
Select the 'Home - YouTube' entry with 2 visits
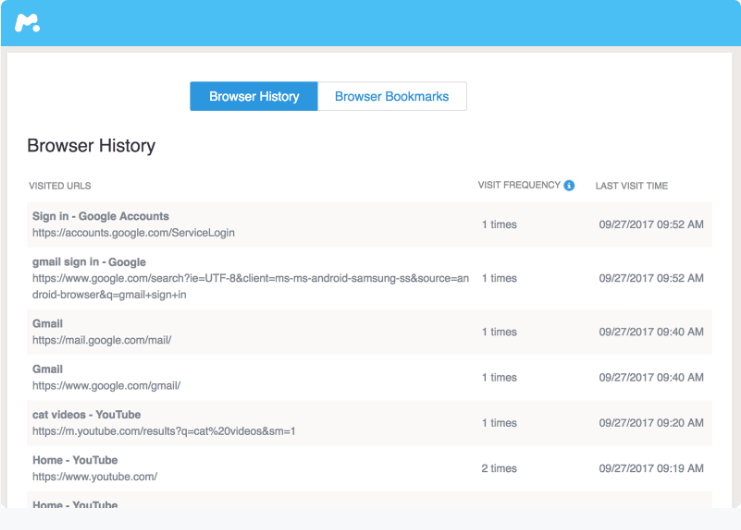coord(75,460)
